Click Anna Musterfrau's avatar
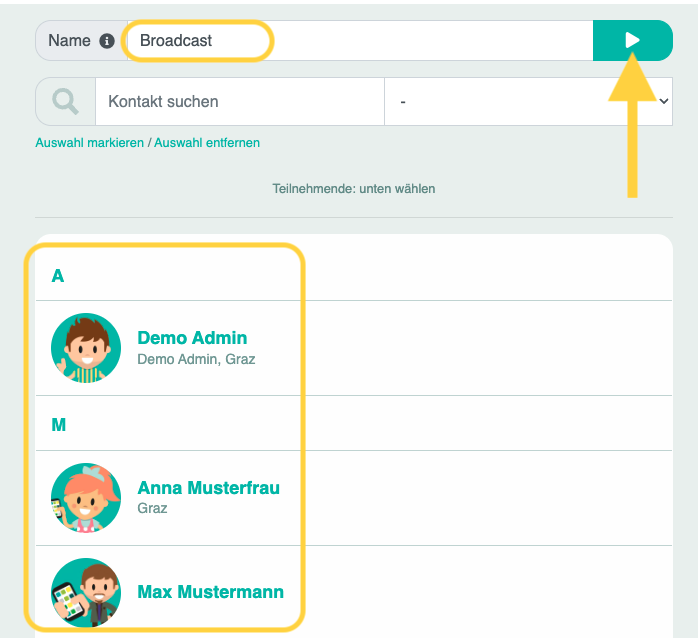The width and height of the screenshot is (698, 638). pyautogui.click(x=86, y=498)
